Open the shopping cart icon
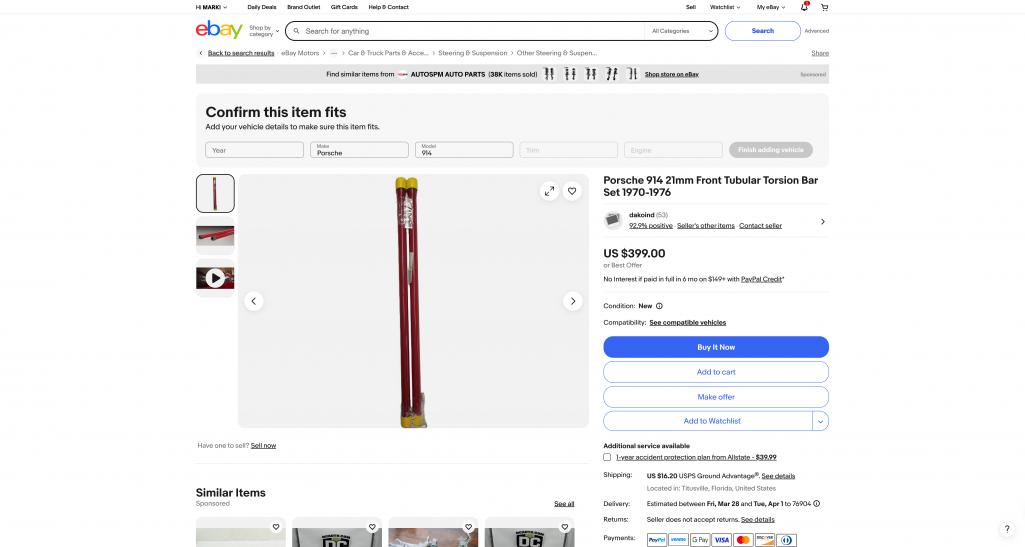 point(824,7)
